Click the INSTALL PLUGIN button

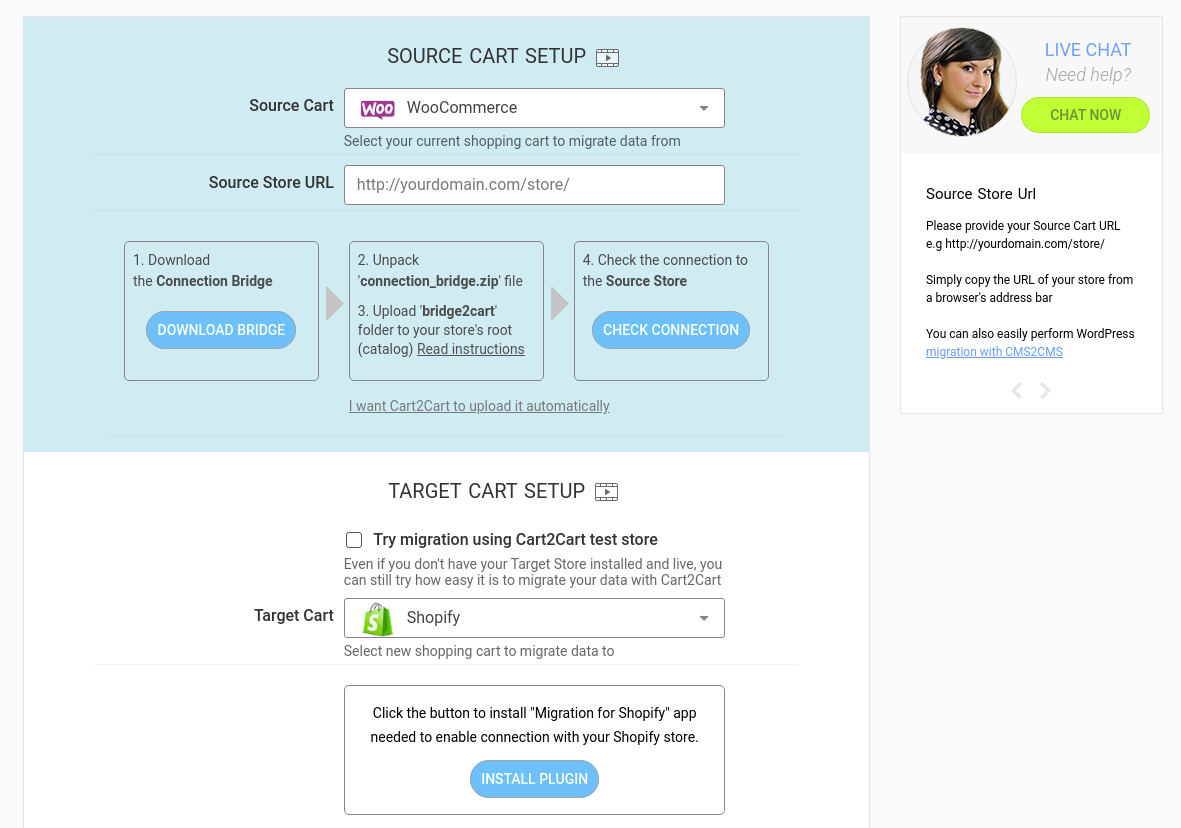click(x=534, y=778)
